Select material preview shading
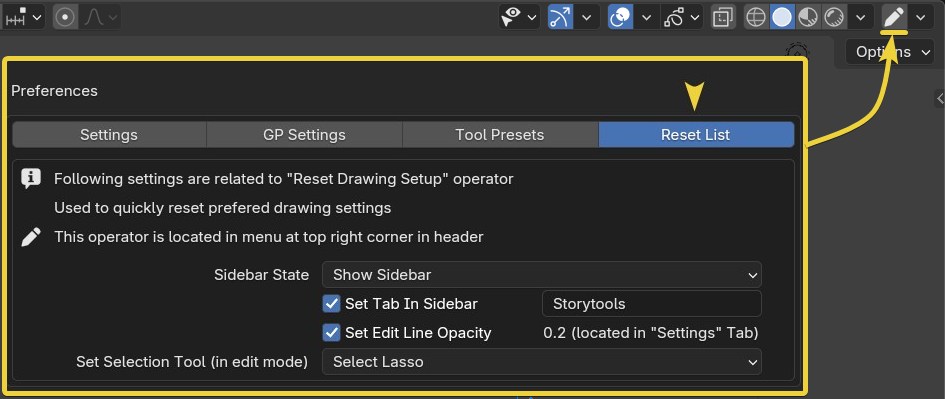Viewport: 945px width, 399px height. pos(808,17)
